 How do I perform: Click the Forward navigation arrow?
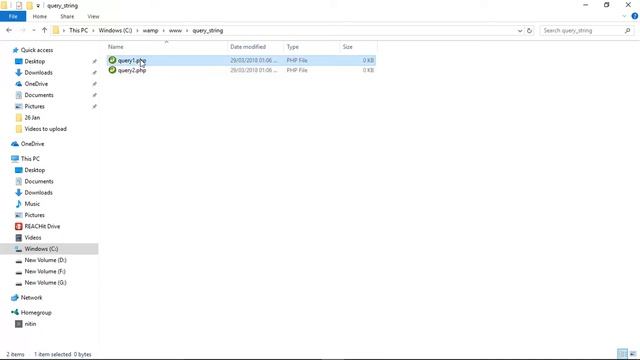click(x=23, y=30)
